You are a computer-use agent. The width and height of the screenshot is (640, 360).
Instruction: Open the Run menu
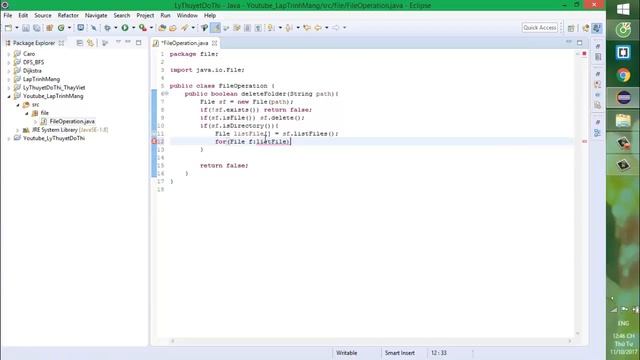click(x=165, y=16)
